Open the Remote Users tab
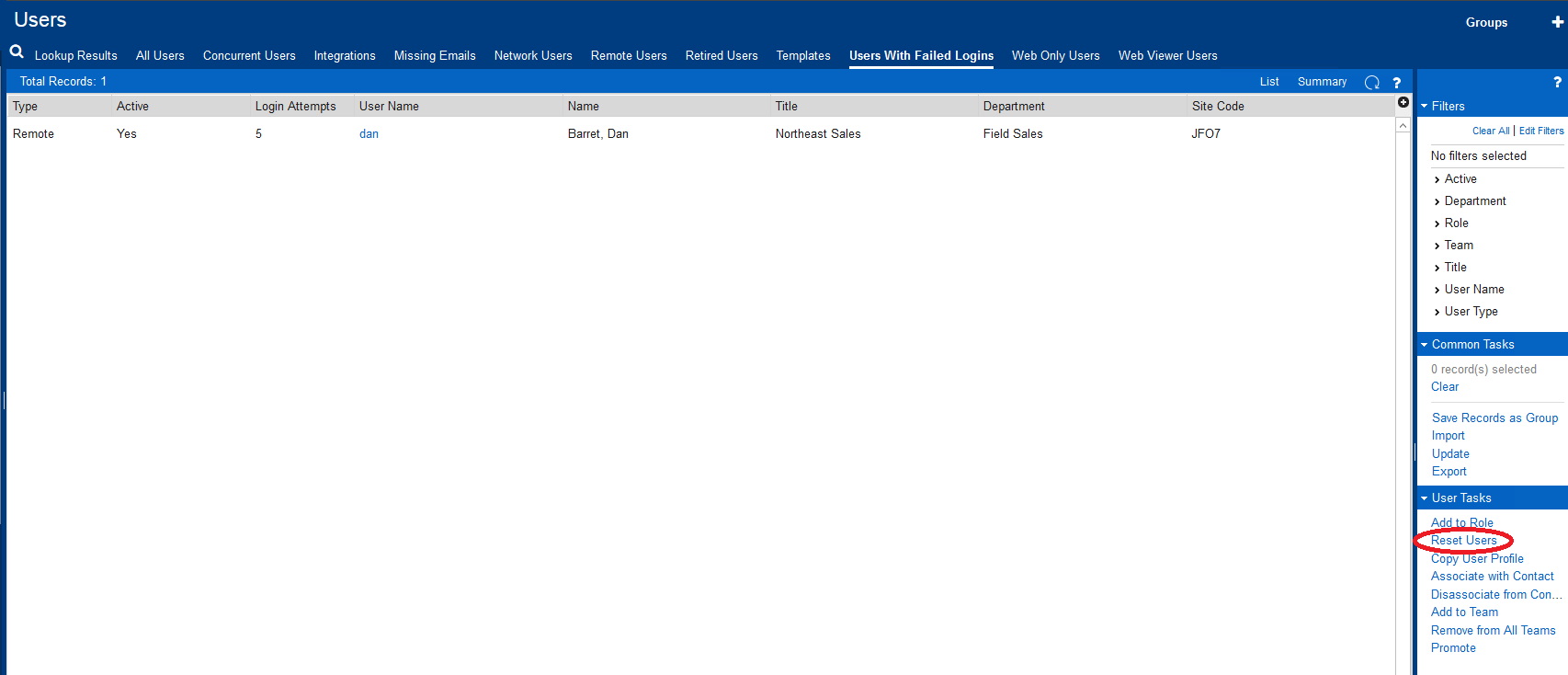This screenshot has width=1568, height=675. [x=629, y=55]
